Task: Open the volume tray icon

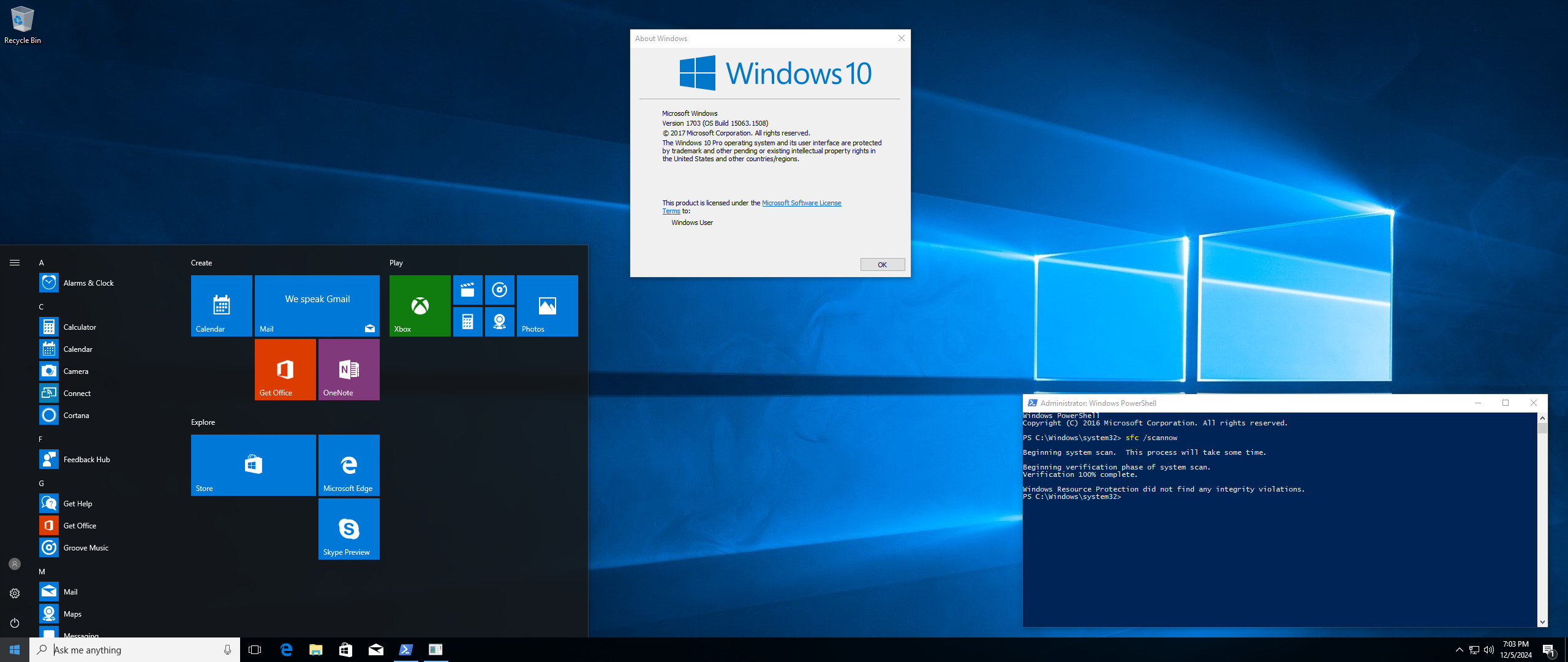Action: pyautogui.click(x=1489, y=650)
